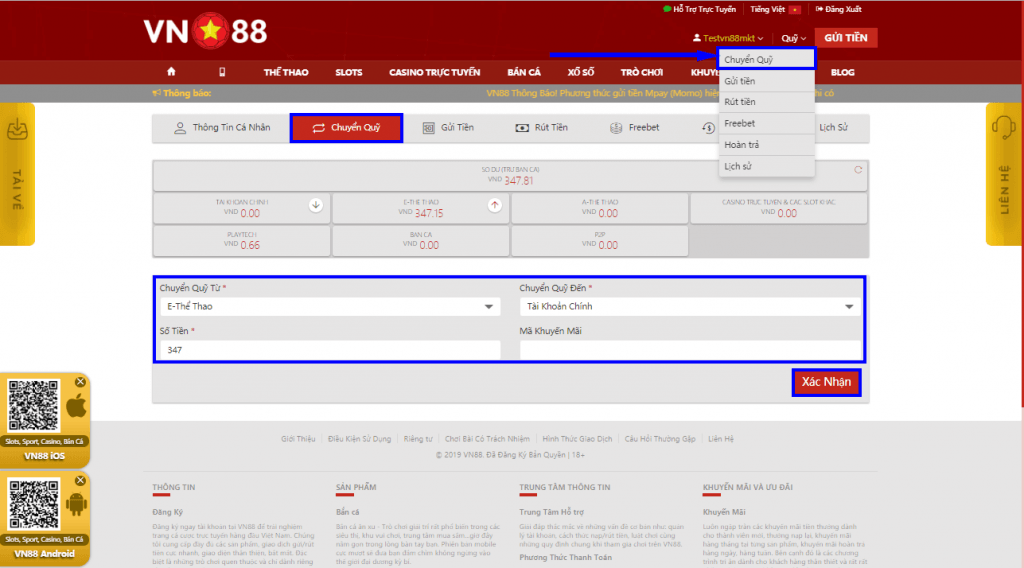Click the red GỬI TIỀN button
This screenshot has height=568, width=1024.
coord(846,38)
